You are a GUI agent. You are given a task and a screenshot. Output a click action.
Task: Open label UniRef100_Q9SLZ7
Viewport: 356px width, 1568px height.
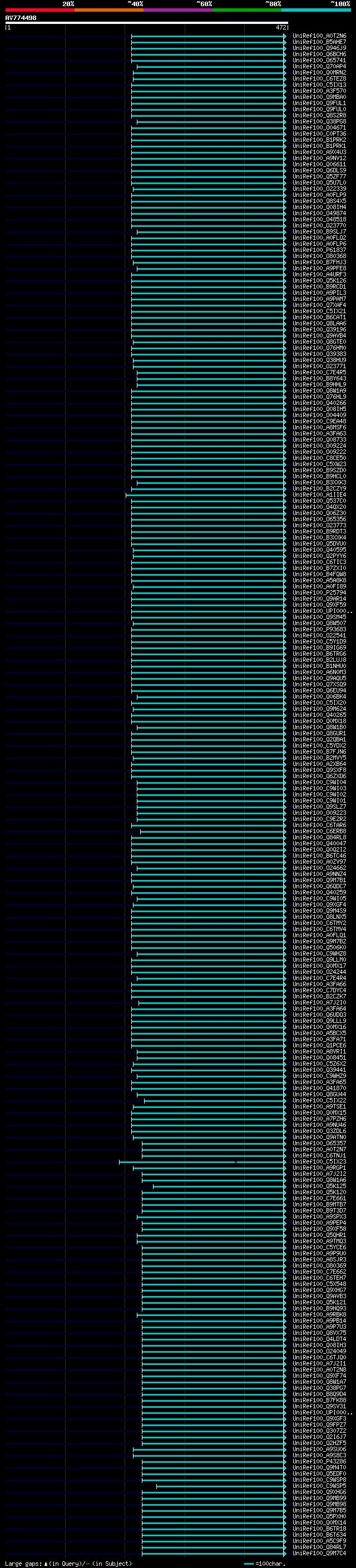coord(319,807)
